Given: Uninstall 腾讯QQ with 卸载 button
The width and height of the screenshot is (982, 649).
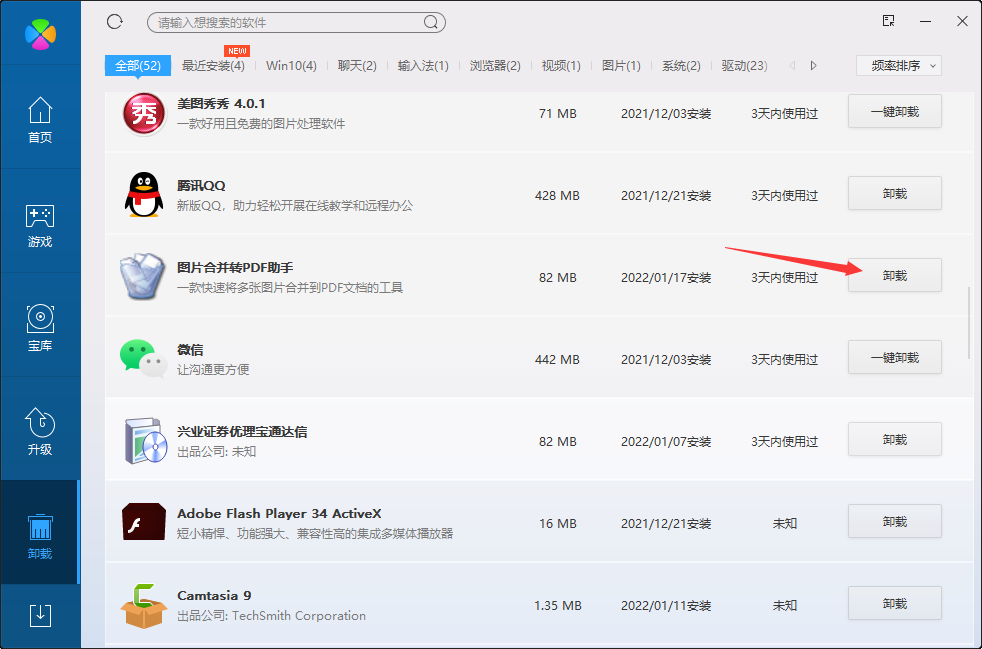Looking at the screenshot, I should pyautogui.click(x=895, y=194).
